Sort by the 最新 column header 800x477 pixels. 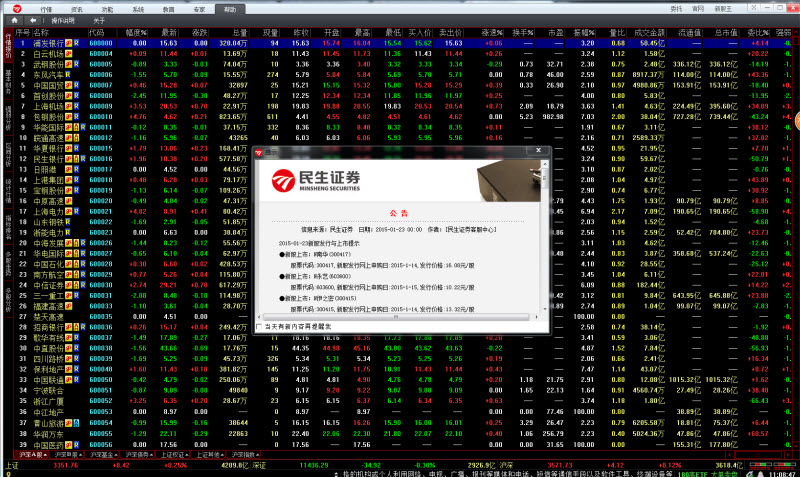click(x=169, y=33)
